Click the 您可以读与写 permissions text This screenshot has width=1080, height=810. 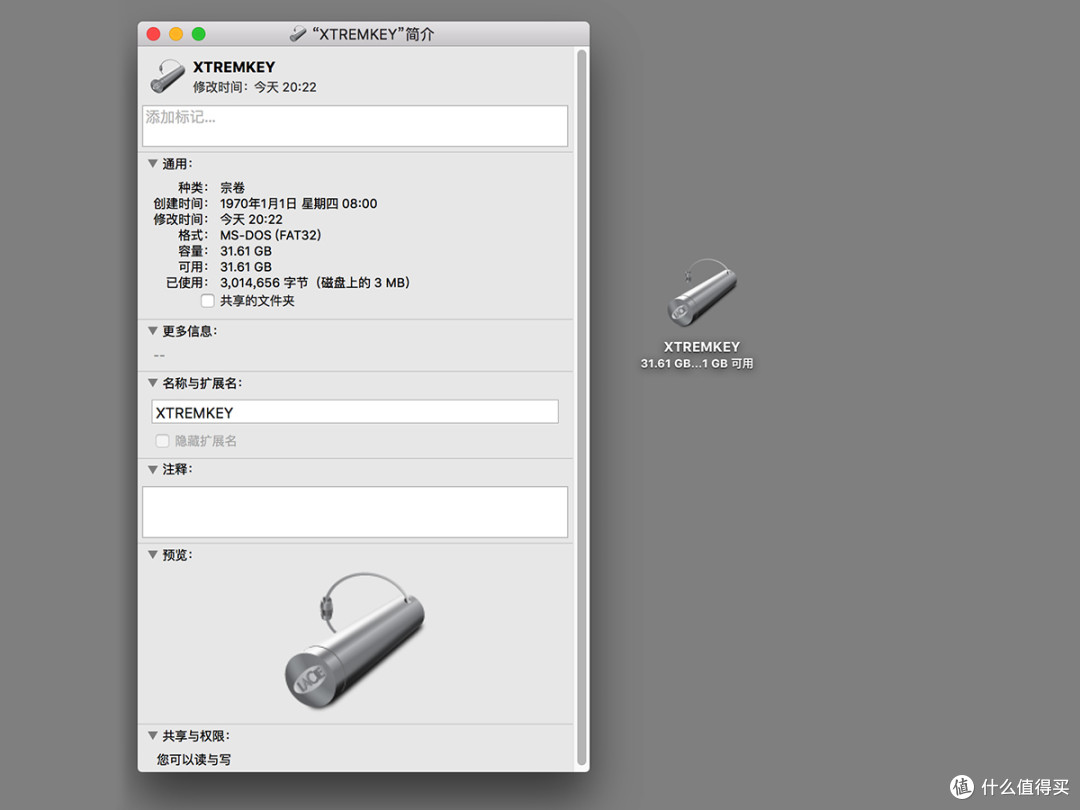[x=194, y=760]
